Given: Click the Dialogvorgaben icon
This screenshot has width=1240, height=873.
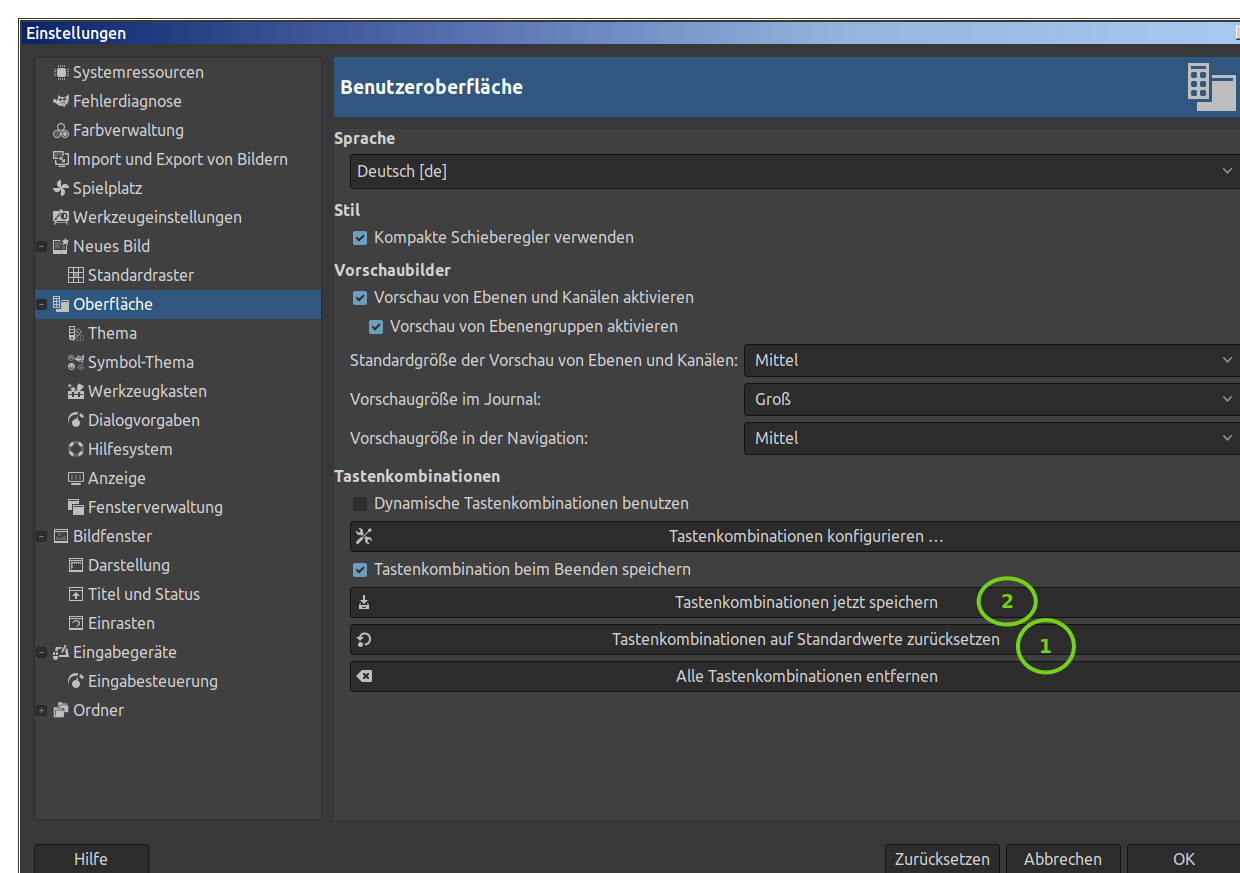Looking at the screenshot, I should click(76, 421).
